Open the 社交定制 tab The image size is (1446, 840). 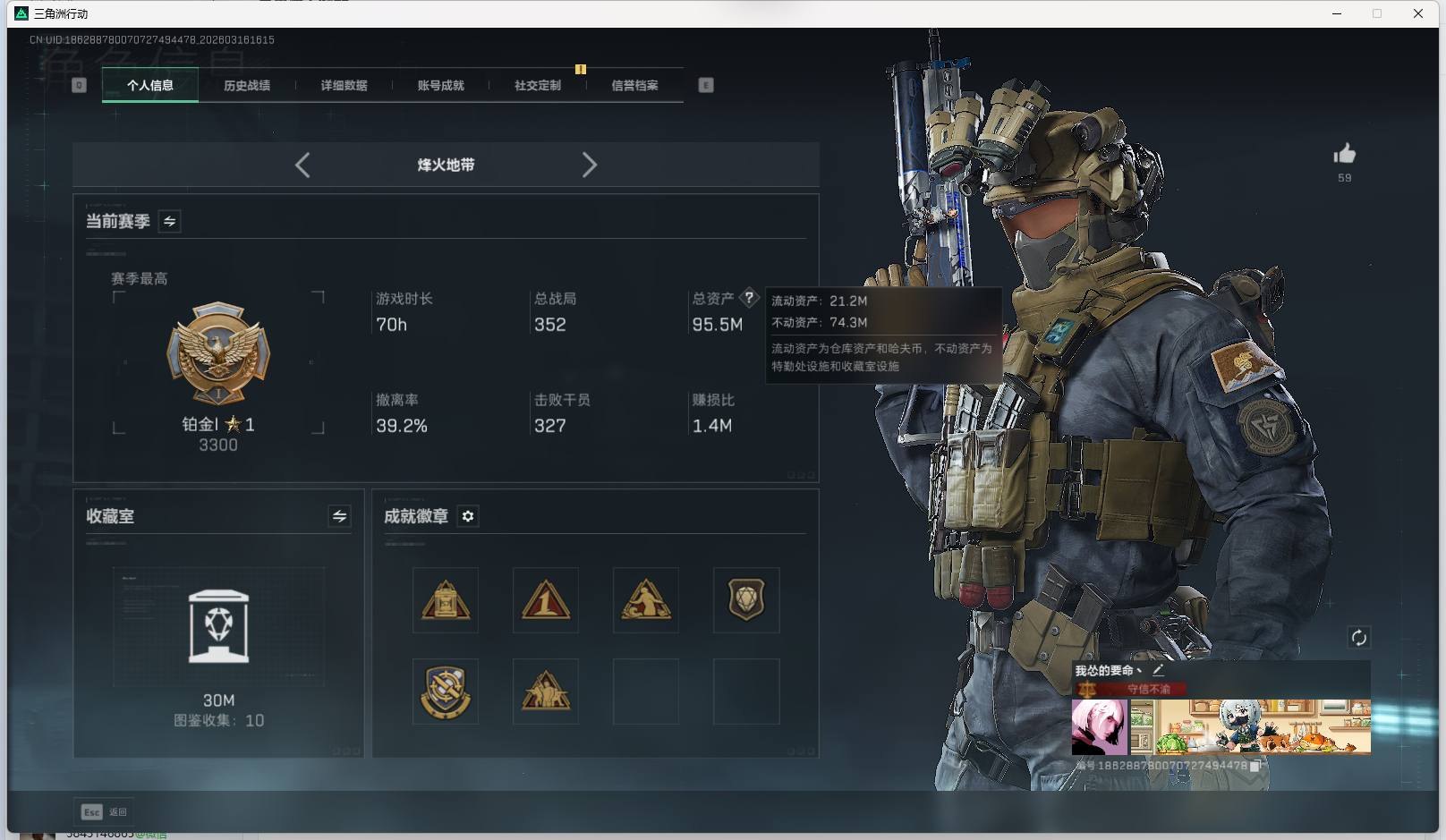tap(537, 86)
